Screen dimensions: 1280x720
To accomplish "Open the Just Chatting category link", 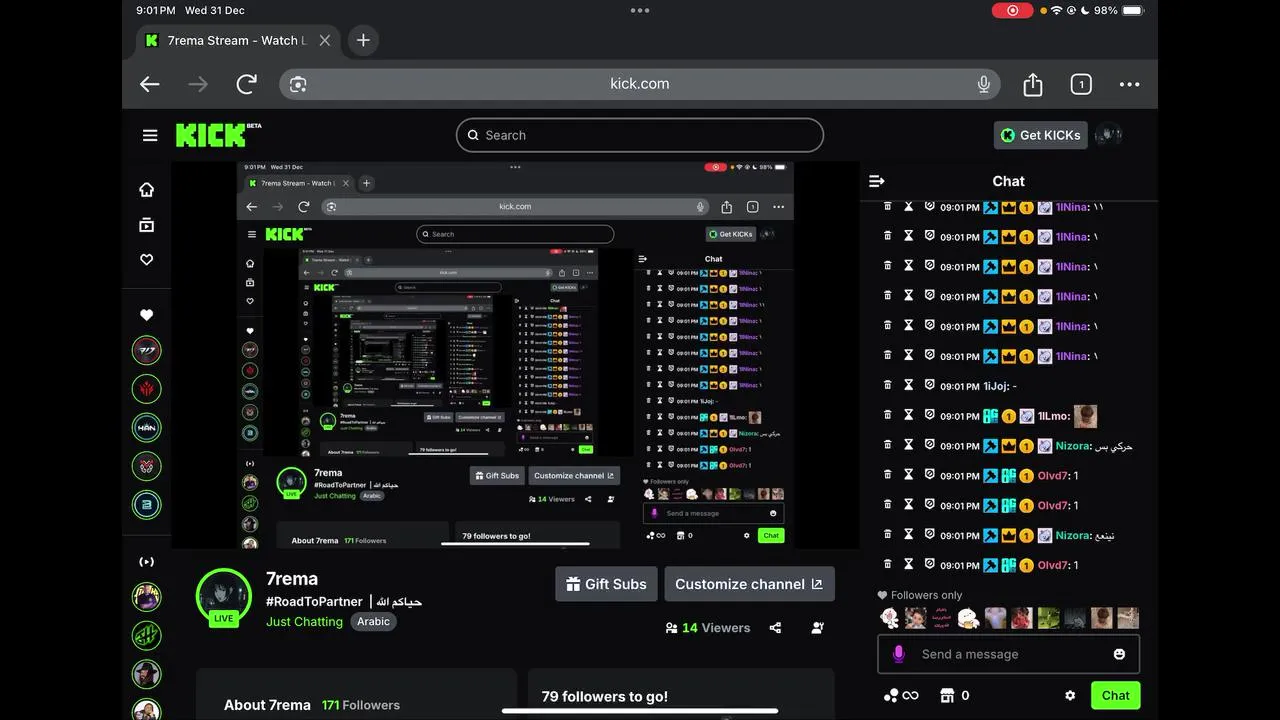I will click(x=304, y=621).
